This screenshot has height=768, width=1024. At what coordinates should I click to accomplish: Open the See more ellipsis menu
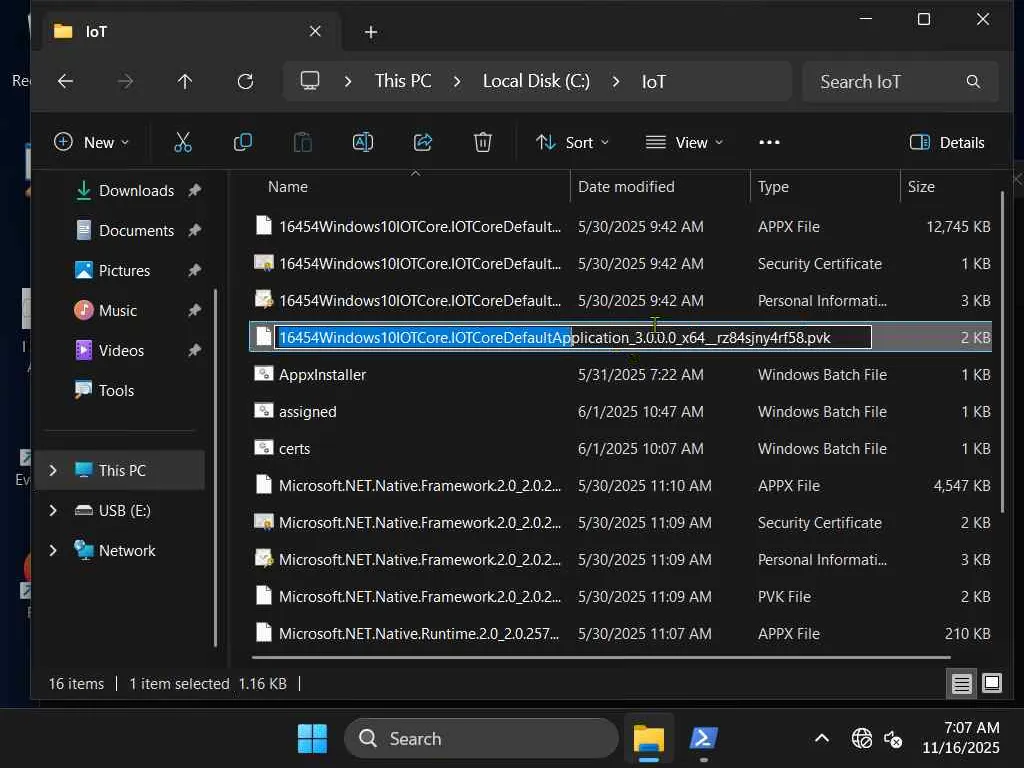769,142
